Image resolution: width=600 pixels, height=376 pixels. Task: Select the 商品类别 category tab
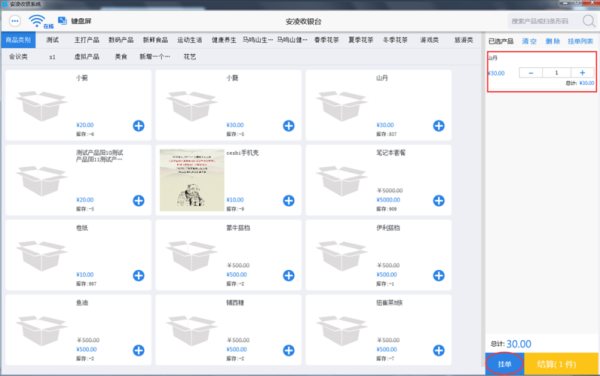click(18, 40)
